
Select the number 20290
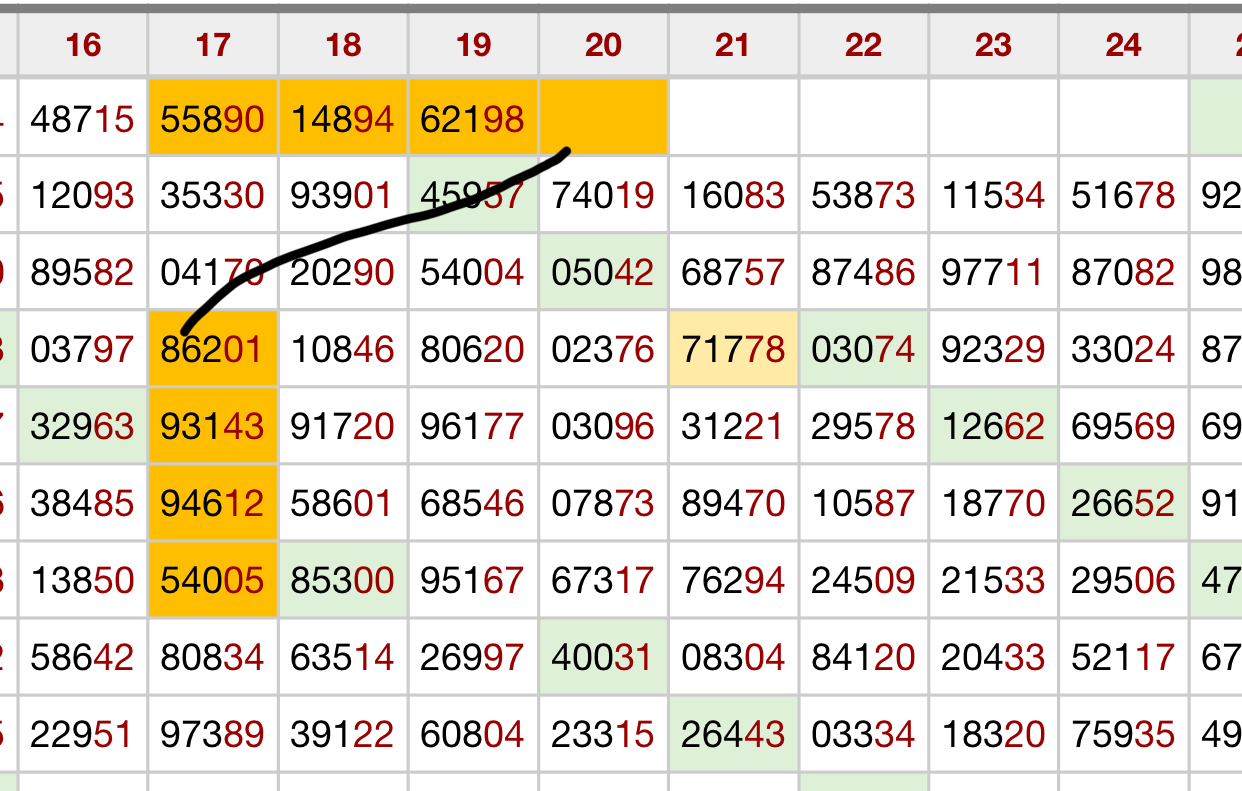343,272
